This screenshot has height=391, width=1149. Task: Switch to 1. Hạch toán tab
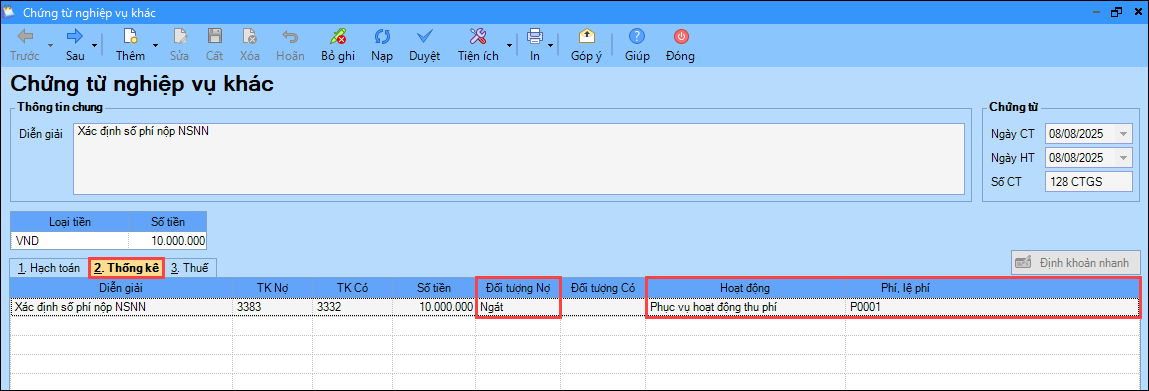tap(48, 268)
